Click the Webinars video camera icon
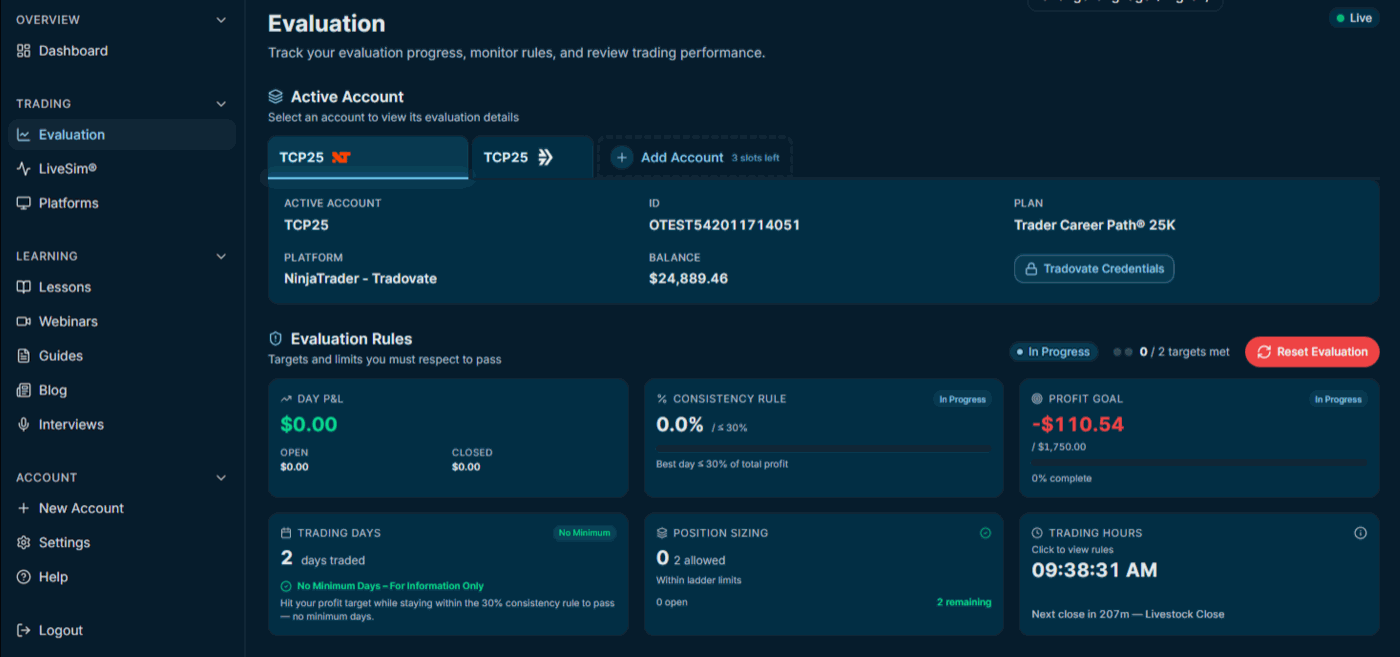The height and width of the screenshot is (657, 1400). [24, 321]
